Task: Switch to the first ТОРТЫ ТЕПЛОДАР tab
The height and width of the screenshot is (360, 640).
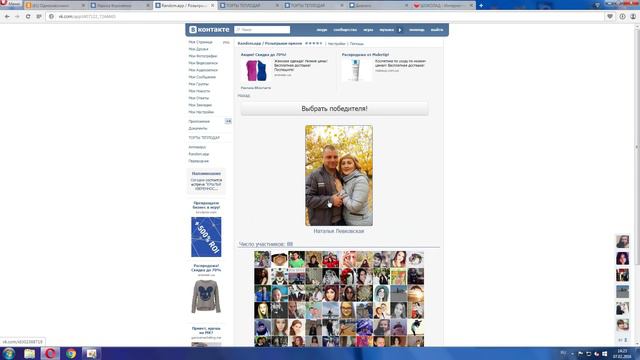Action: [250, 6]
